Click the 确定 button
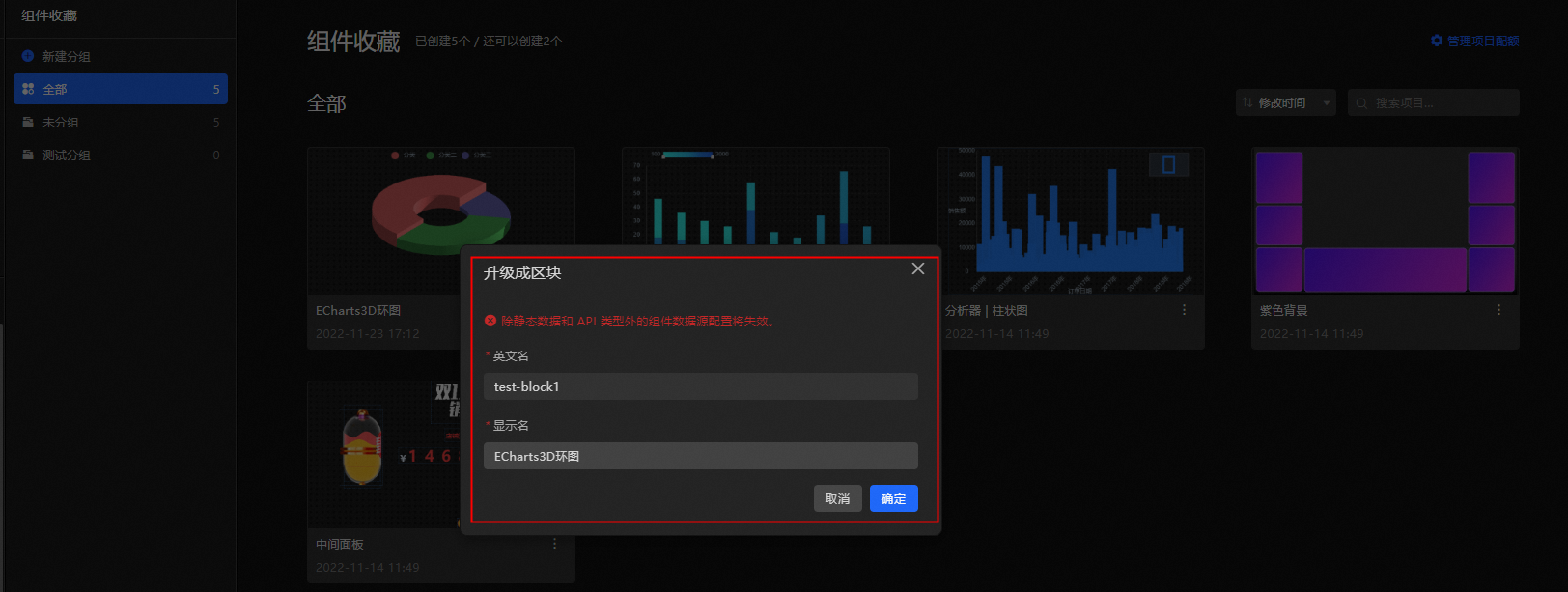 pos(894,498)
